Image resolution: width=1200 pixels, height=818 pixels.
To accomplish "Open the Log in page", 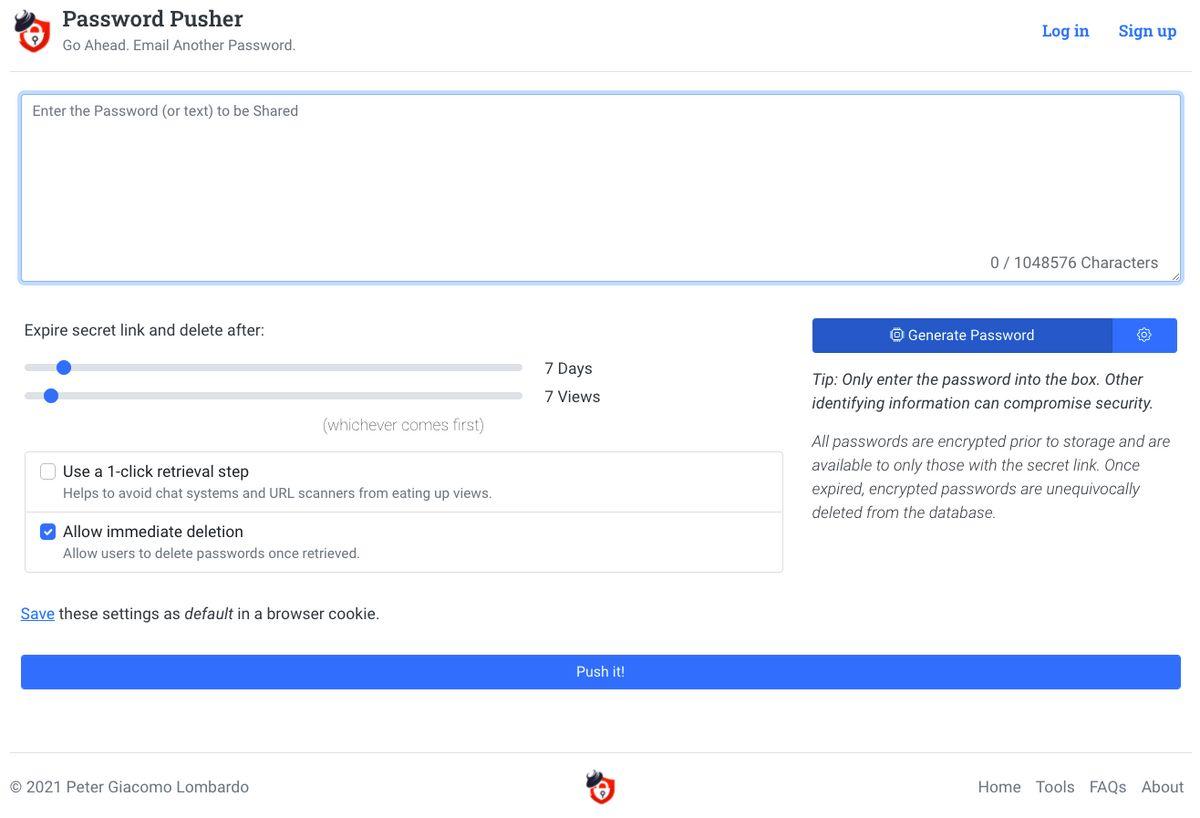I will point(1065,31).
